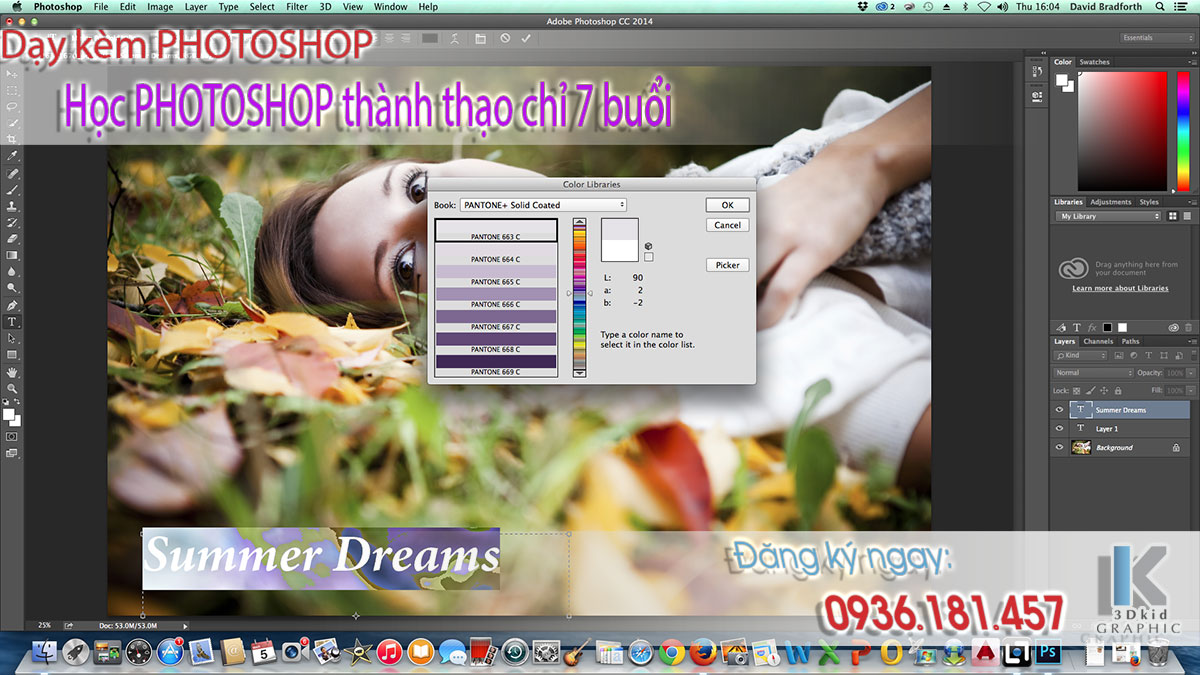
Task: Open the My Library dropdown
Action: (1108, 216)
